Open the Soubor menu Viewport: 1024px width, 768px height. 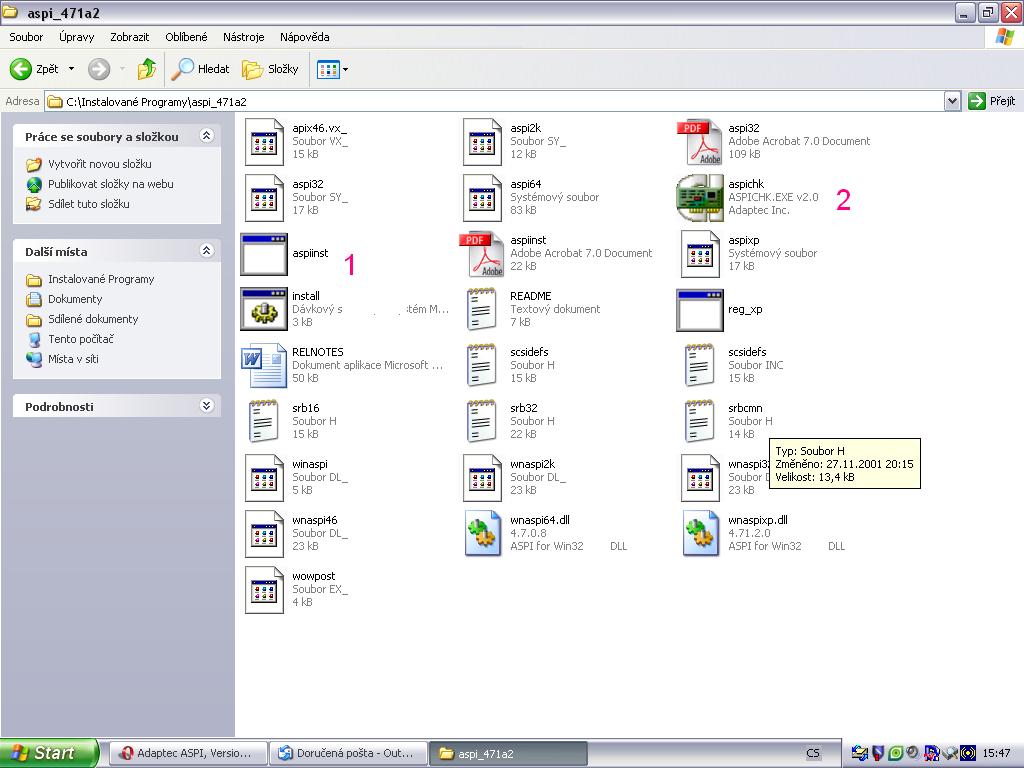click(x=26, y=37)
